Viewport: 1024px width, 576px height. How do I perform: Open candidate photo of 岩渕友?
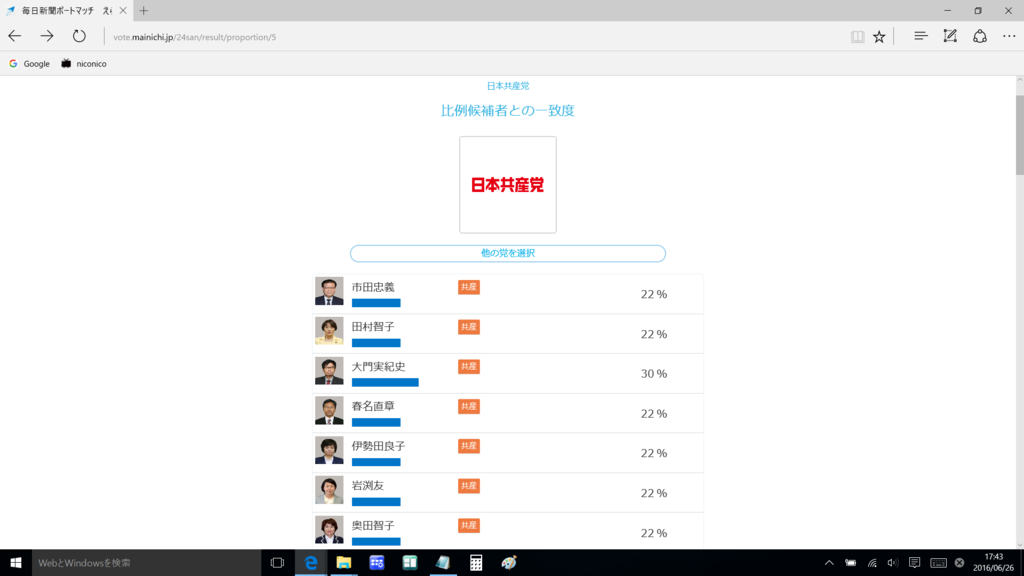pos(329,490)
